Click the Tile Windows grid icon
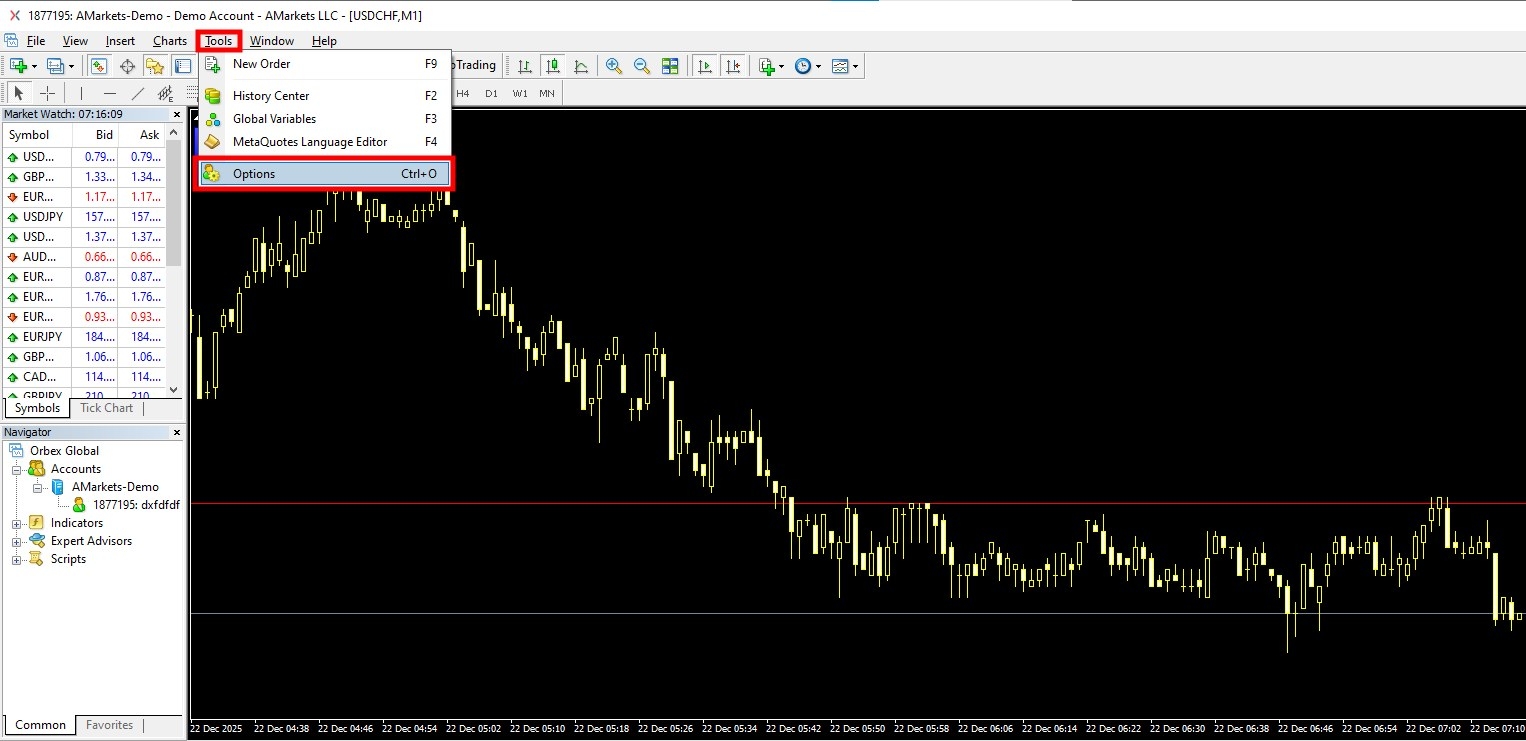Image resolution: width=1526 pixels, height=741 pixels. tap(670, 66)
